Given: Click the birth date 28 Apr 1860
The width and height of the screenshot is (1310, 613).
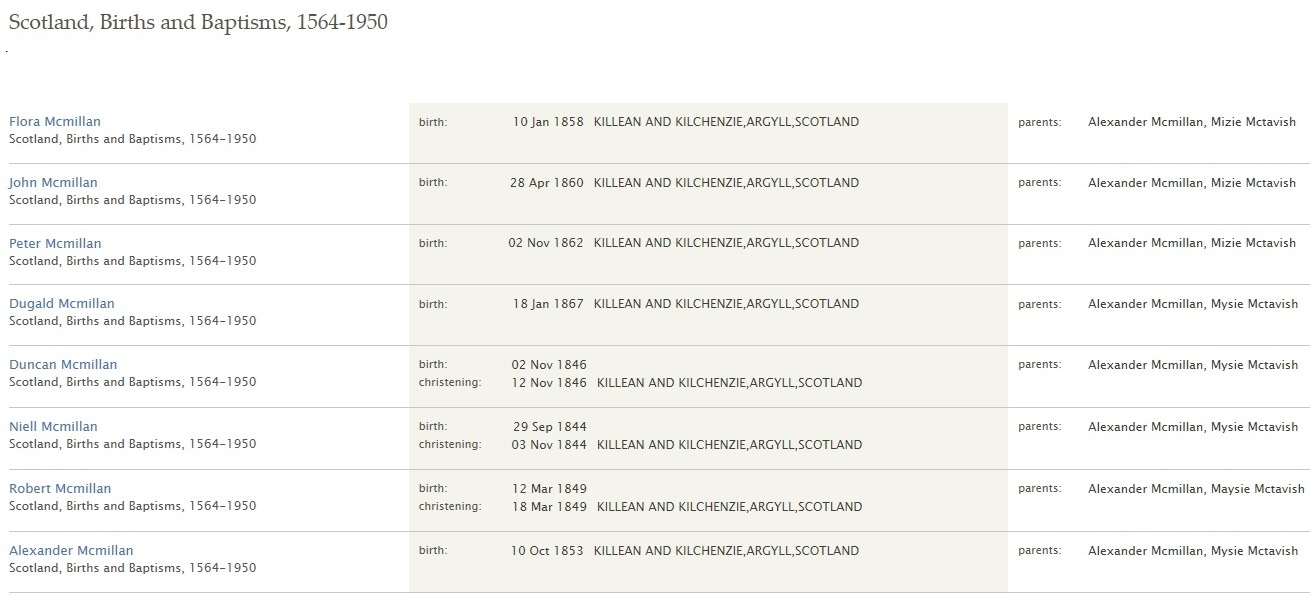Looking at the screenshot, I should [x=546, y=183].
